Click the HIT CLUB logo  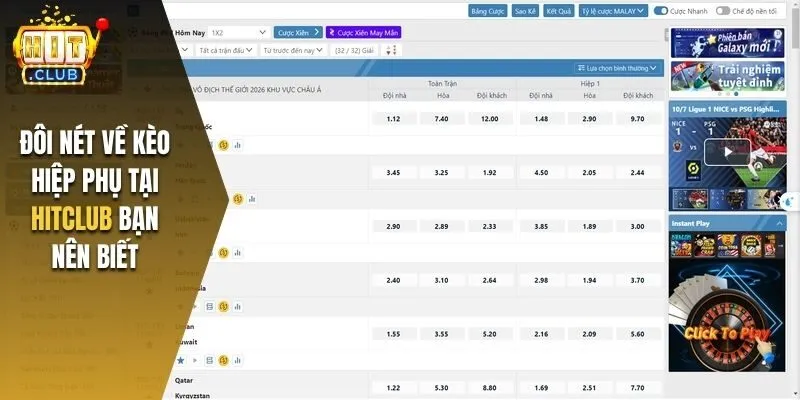click(63, 46)
